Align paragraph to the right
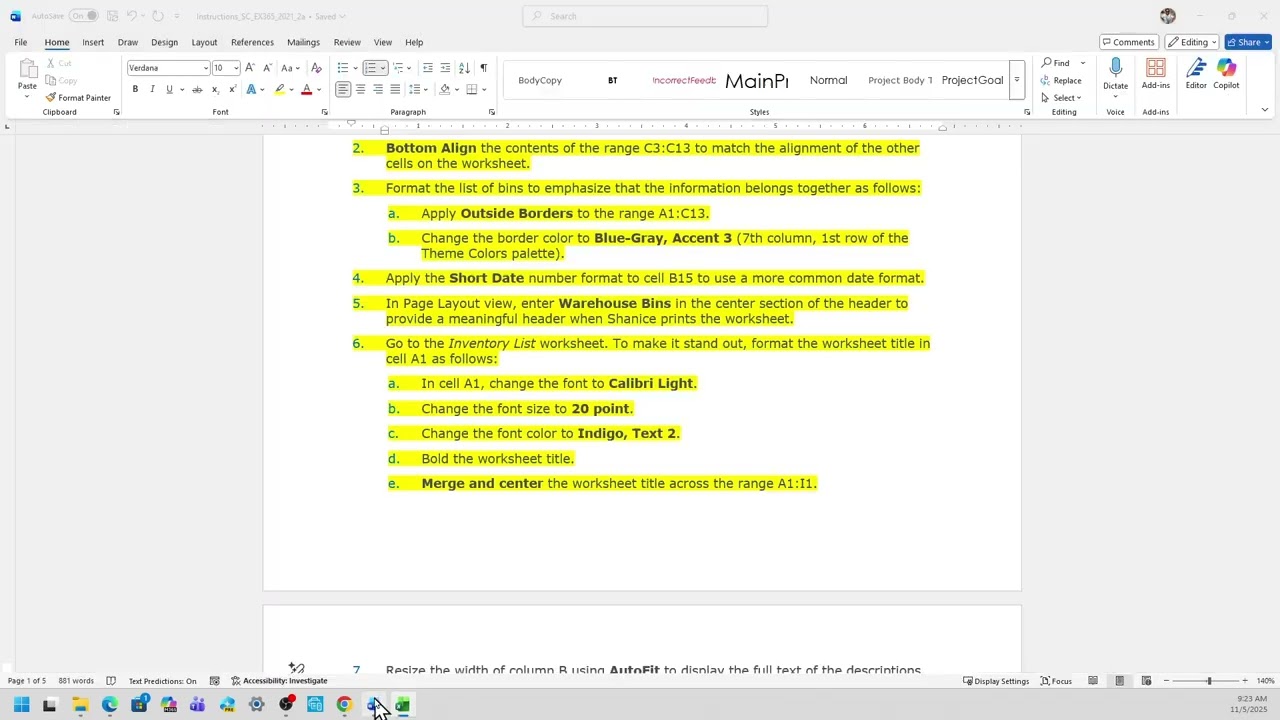This screenshot has width=1280, height=720. (377, 89)
